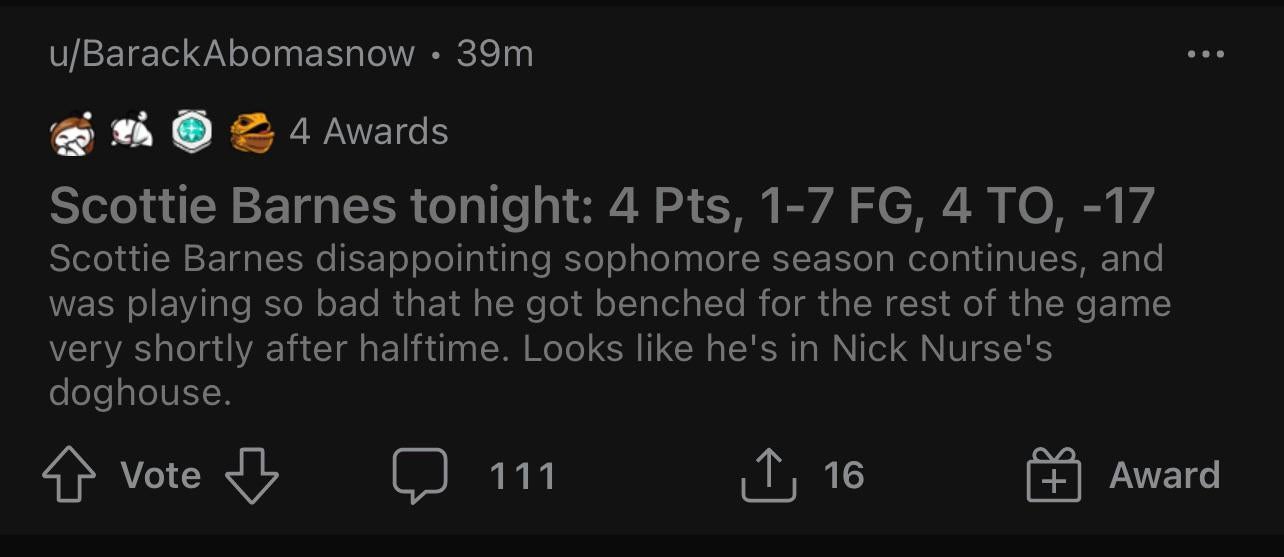
Task: Open u/BarackAbomasnow's profile
Action: 231,54
